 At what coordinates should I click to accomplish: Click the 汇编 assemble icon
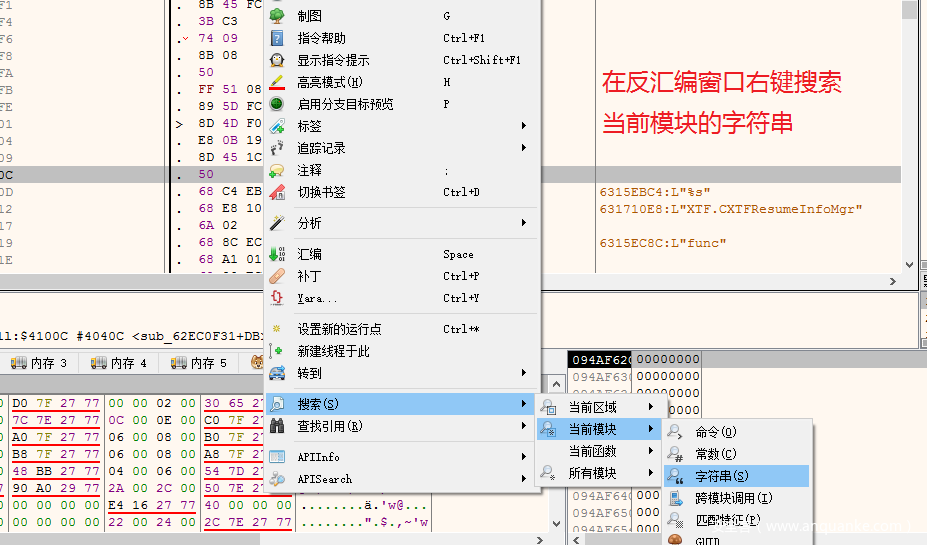(x=277, y=254)
